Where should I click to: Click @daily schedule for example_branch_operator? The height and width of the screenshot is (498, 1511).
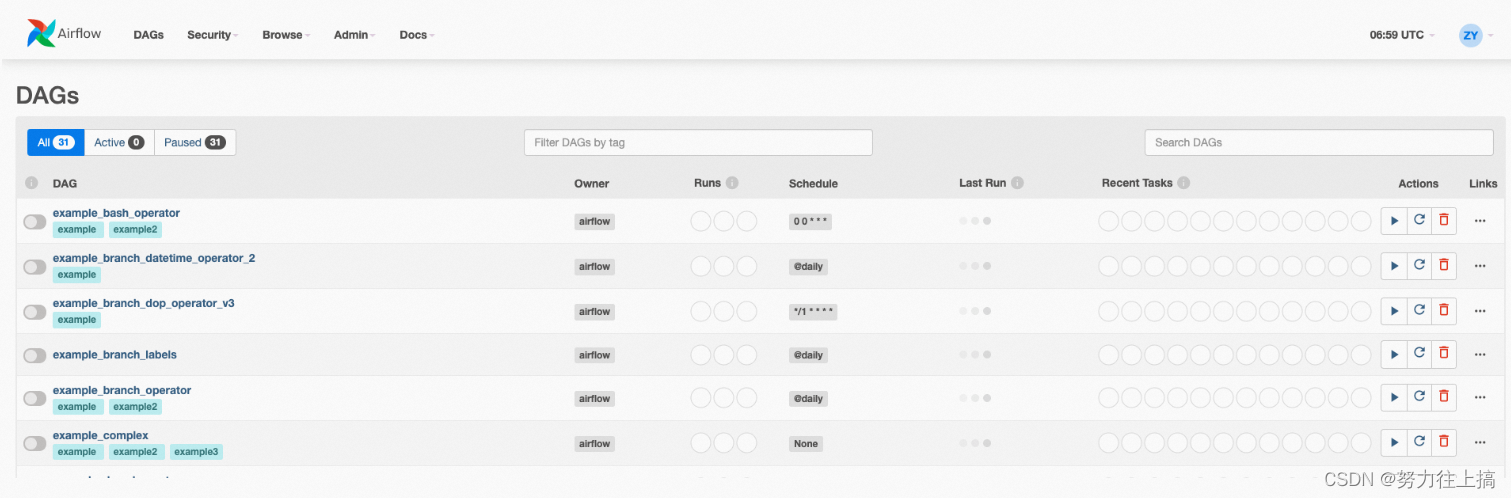pyautogui.click(x=808, y=399)
